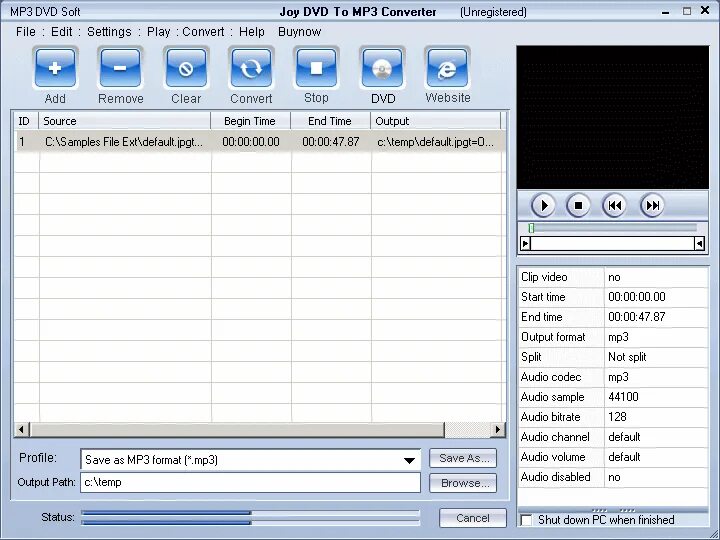Click the Status progress bar

point(250,518)
